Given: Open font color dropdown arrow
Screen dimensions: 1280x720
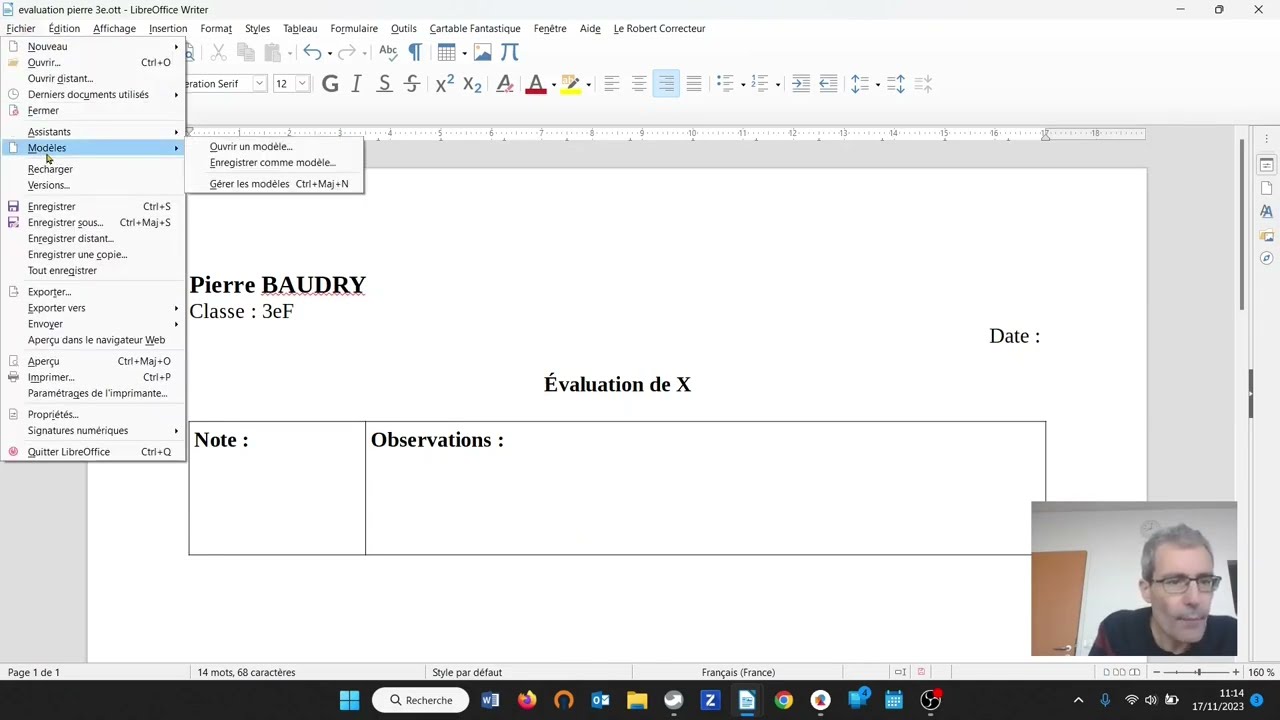Looking at the screenshot, I should coord(553,84).
